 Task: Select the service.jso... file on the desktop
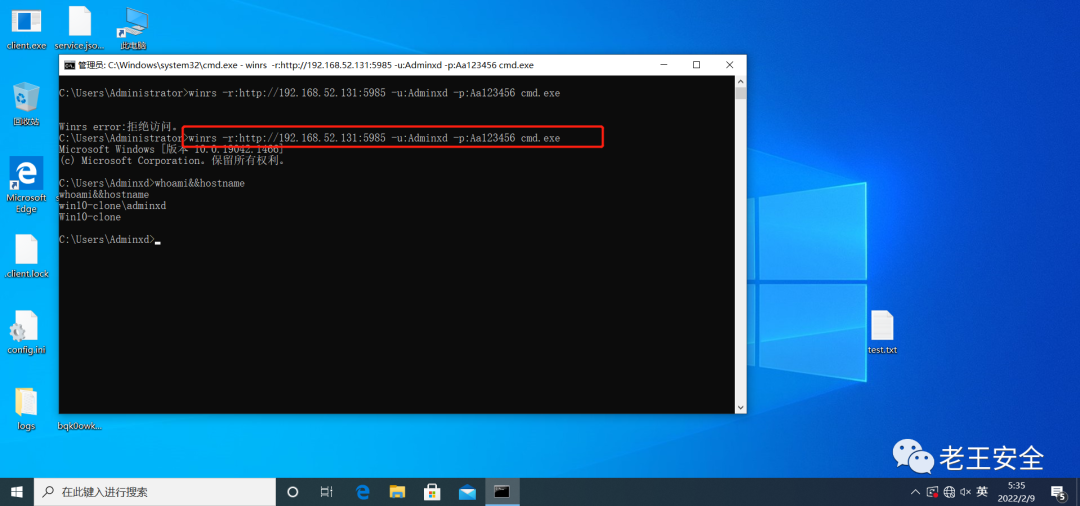79,28
